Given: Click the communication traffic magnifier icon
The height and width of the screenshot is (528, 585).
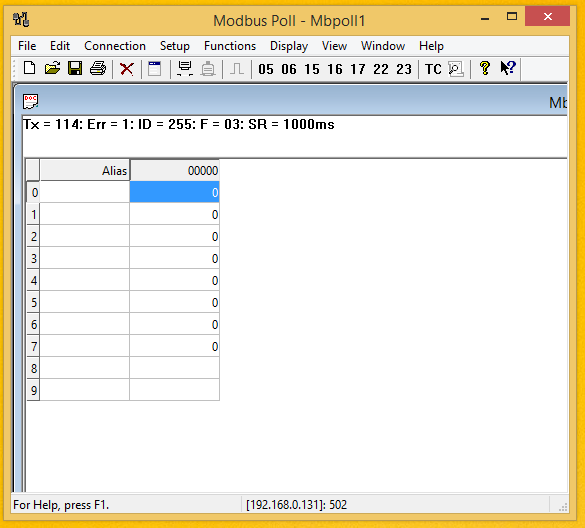Looking at the screenshot, I should (x=456, y=69).
